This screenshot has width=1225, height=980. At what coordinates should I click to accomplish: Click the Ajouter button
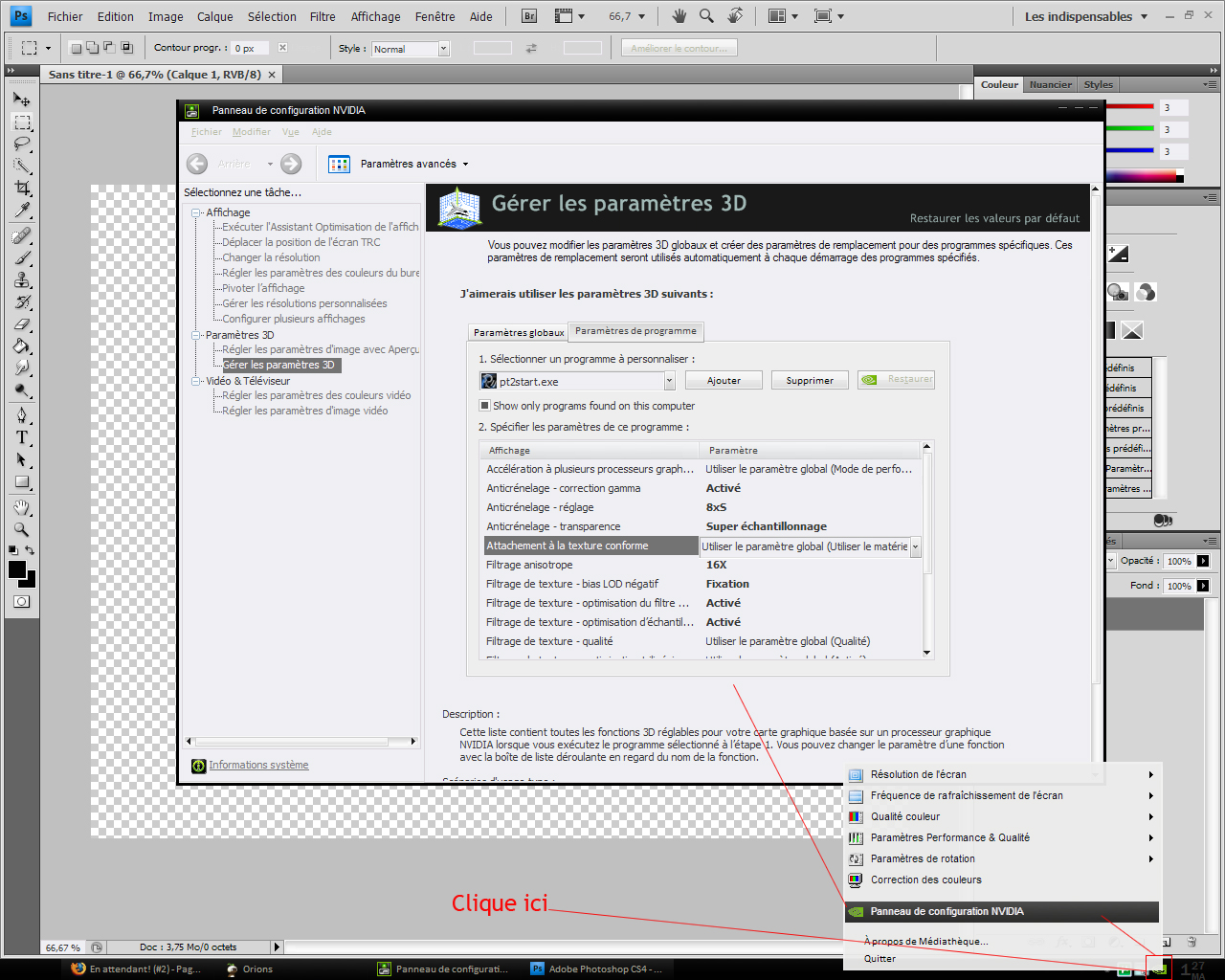724,381
